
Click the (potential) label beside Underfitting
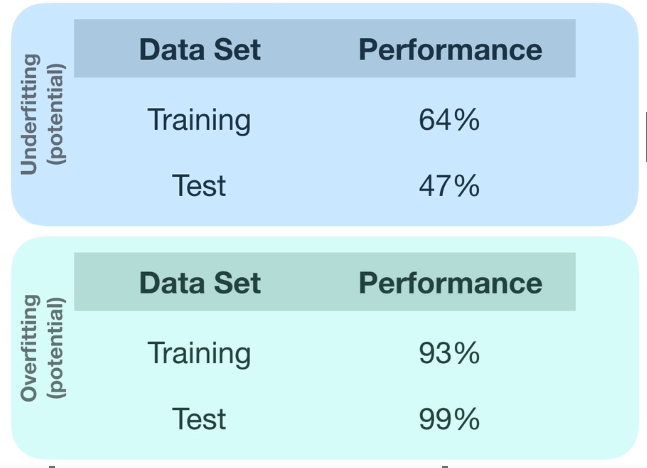coord(56,114)
